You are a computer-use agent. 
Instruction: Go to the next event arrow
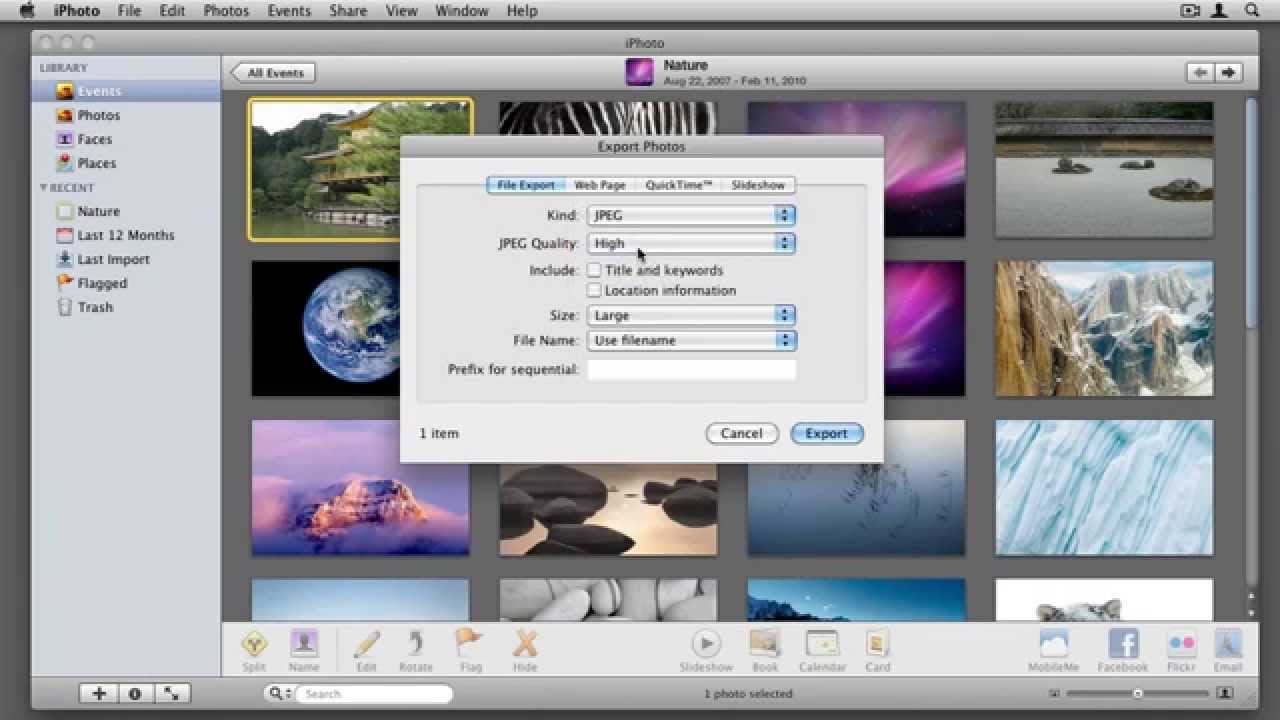click(x=1228, y=72)
